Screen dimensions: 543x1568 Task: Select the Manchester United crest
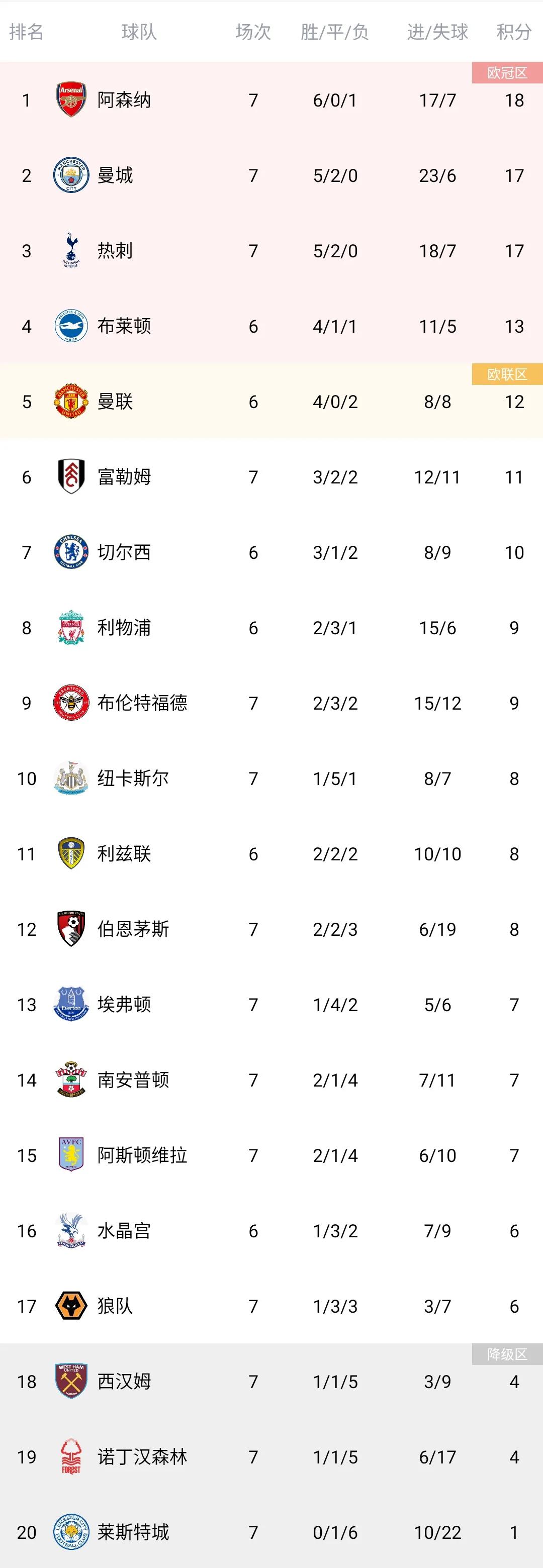[71, 402]
